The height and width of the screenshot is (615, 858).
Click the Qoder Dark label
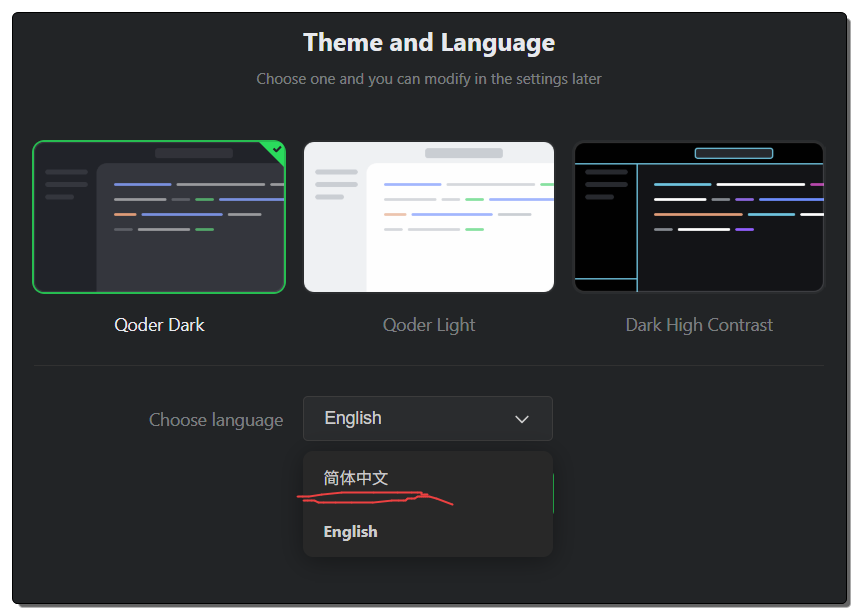(x=159, y=325)
